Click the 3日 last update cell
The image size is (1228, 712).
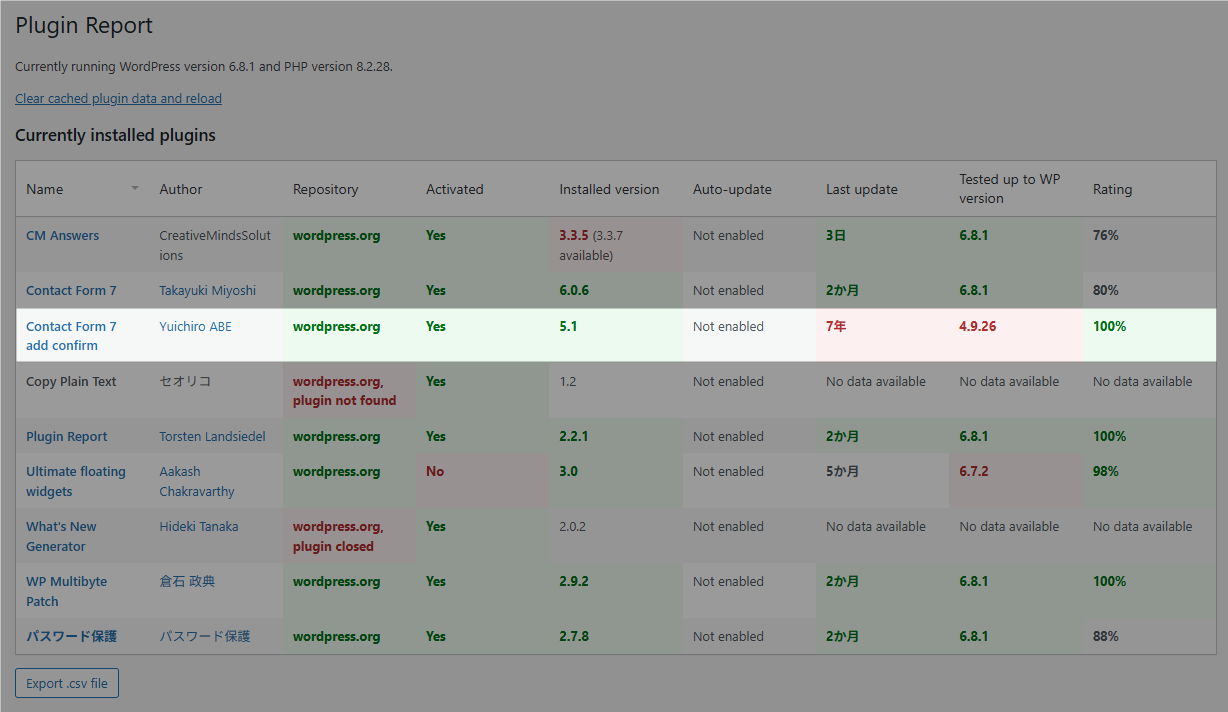(883, 245)
